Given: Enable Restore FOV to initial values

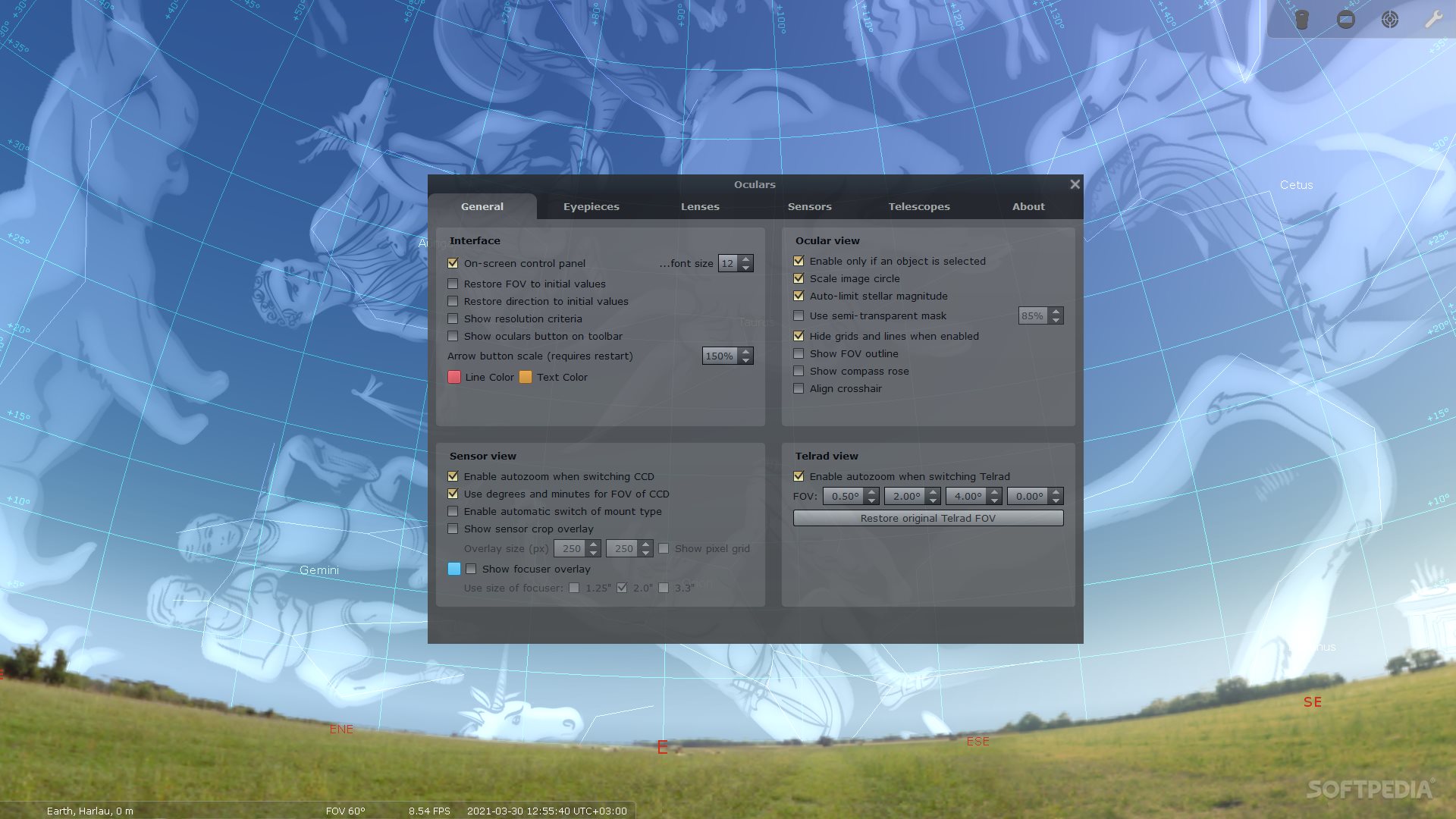Looking at the screenshot, I should point(453,284).
